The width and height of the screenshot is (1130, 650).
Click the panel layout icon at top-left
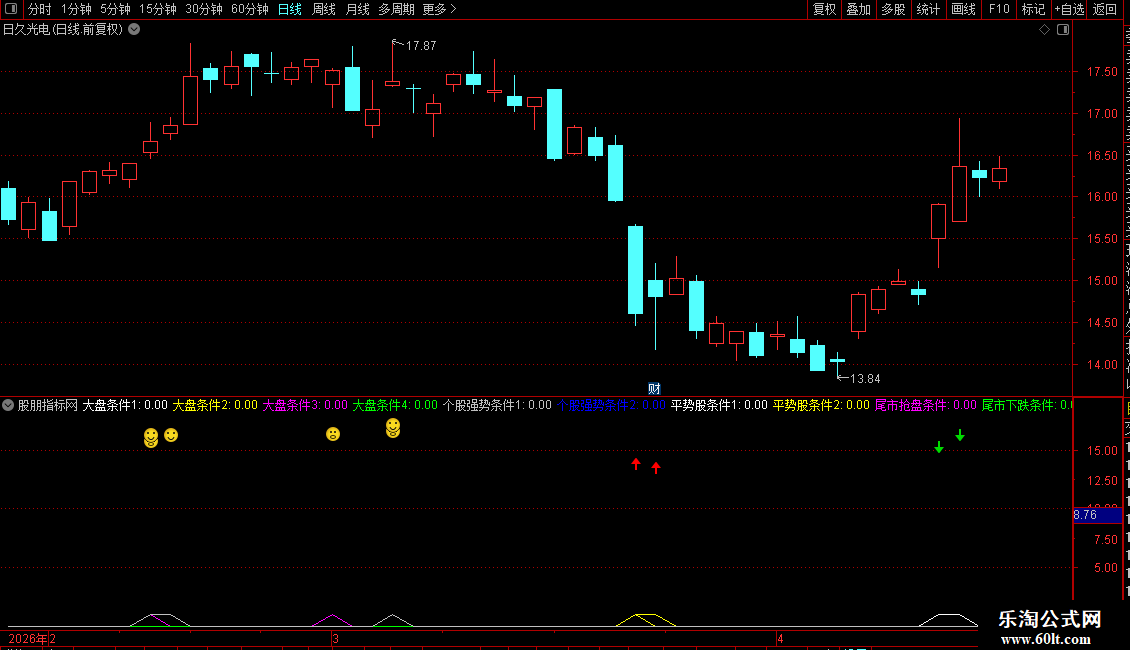click(x=11, y=9)
